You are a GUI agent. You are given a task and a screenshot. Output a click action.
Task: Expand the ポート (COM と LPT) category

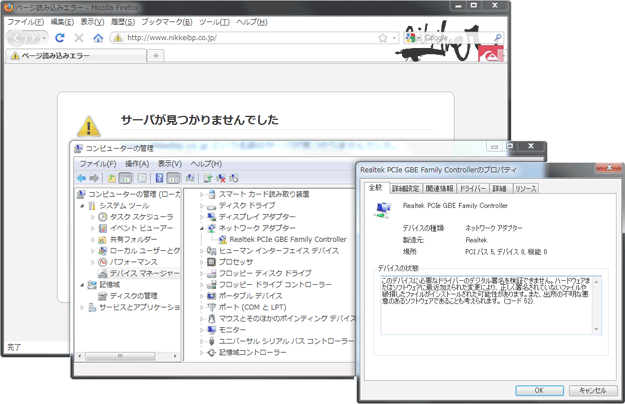tap(202, 307)
